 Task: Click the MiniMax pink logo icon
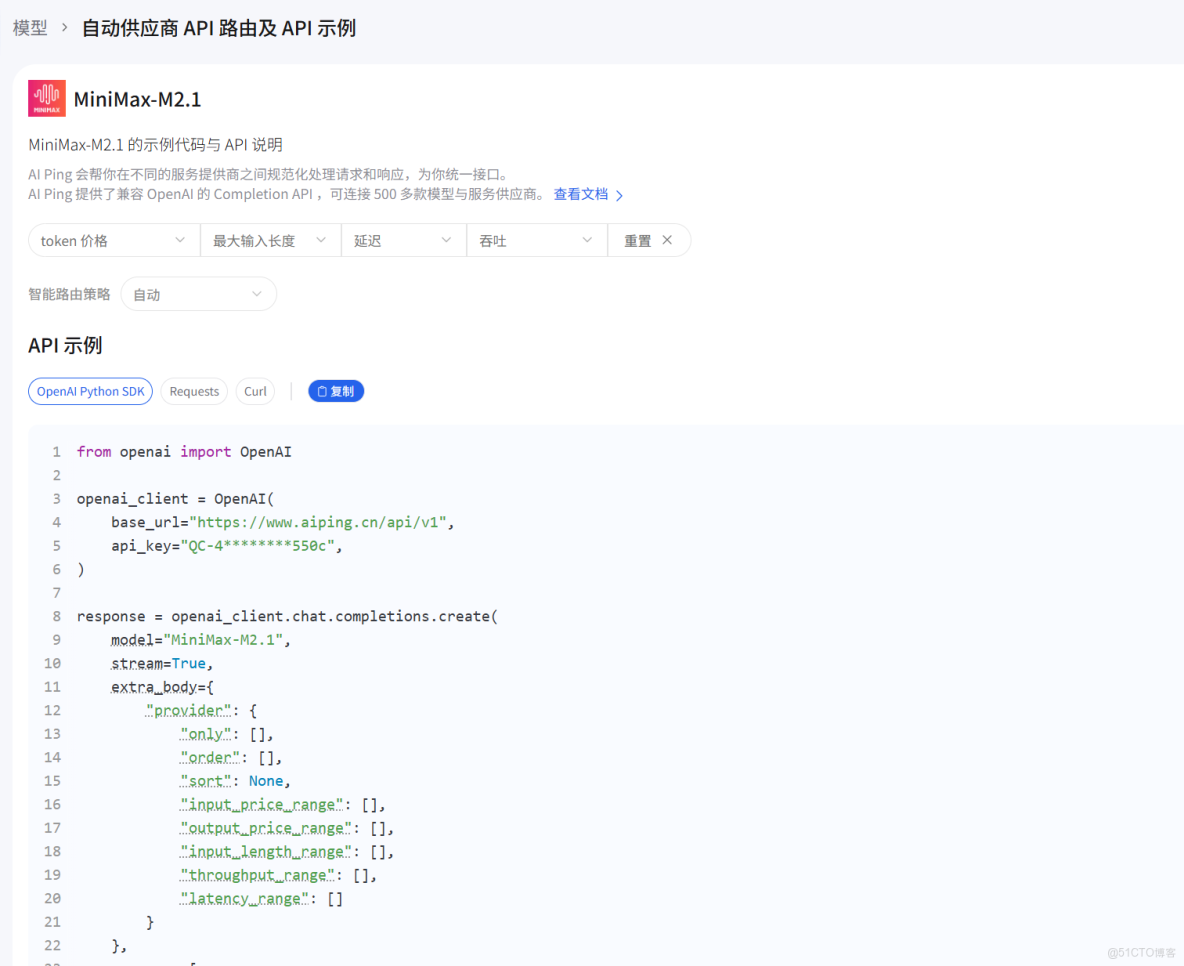coord(46,98)
